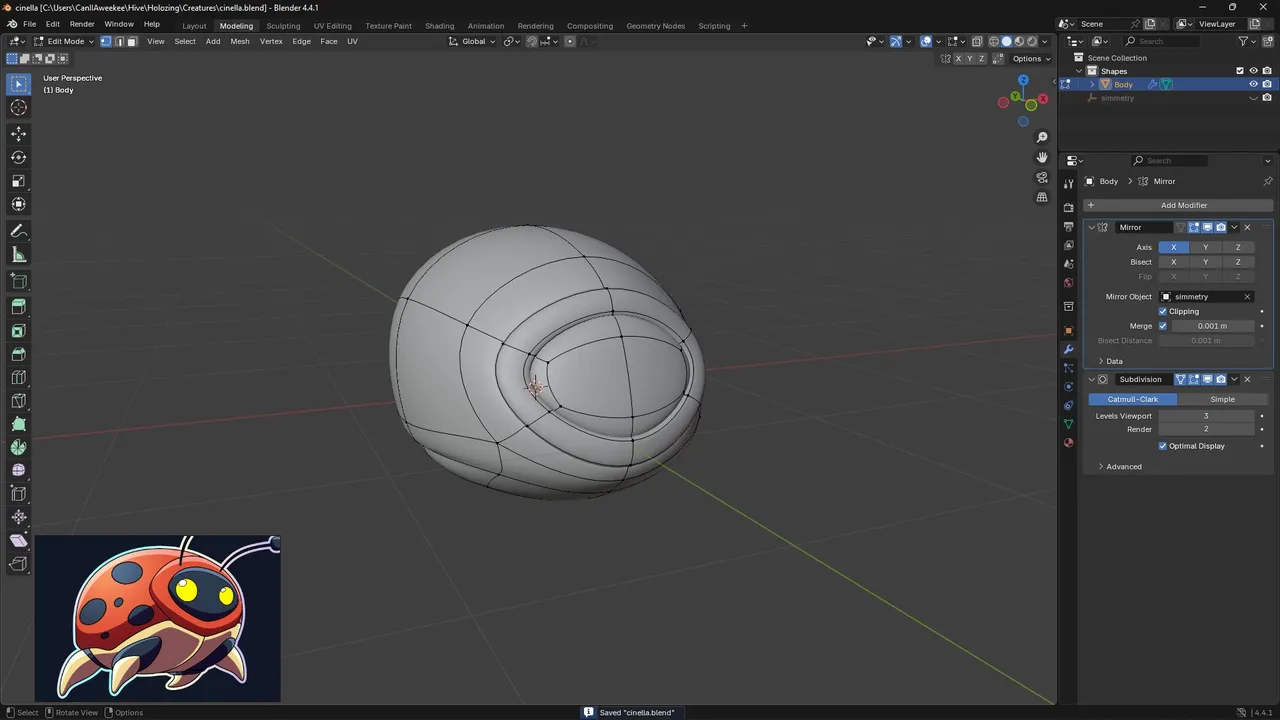Switch perspective/orthographic grid icon
This screenshot has height=720, width=1280.
coord(1042,197)
